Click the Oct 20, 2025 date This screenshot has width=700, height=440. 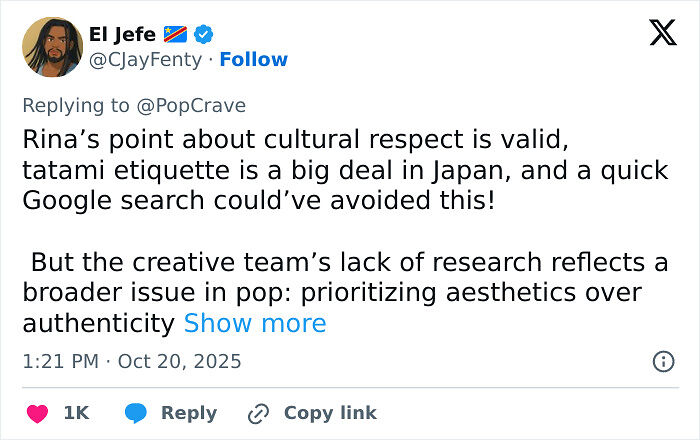[x=179, y=361]
